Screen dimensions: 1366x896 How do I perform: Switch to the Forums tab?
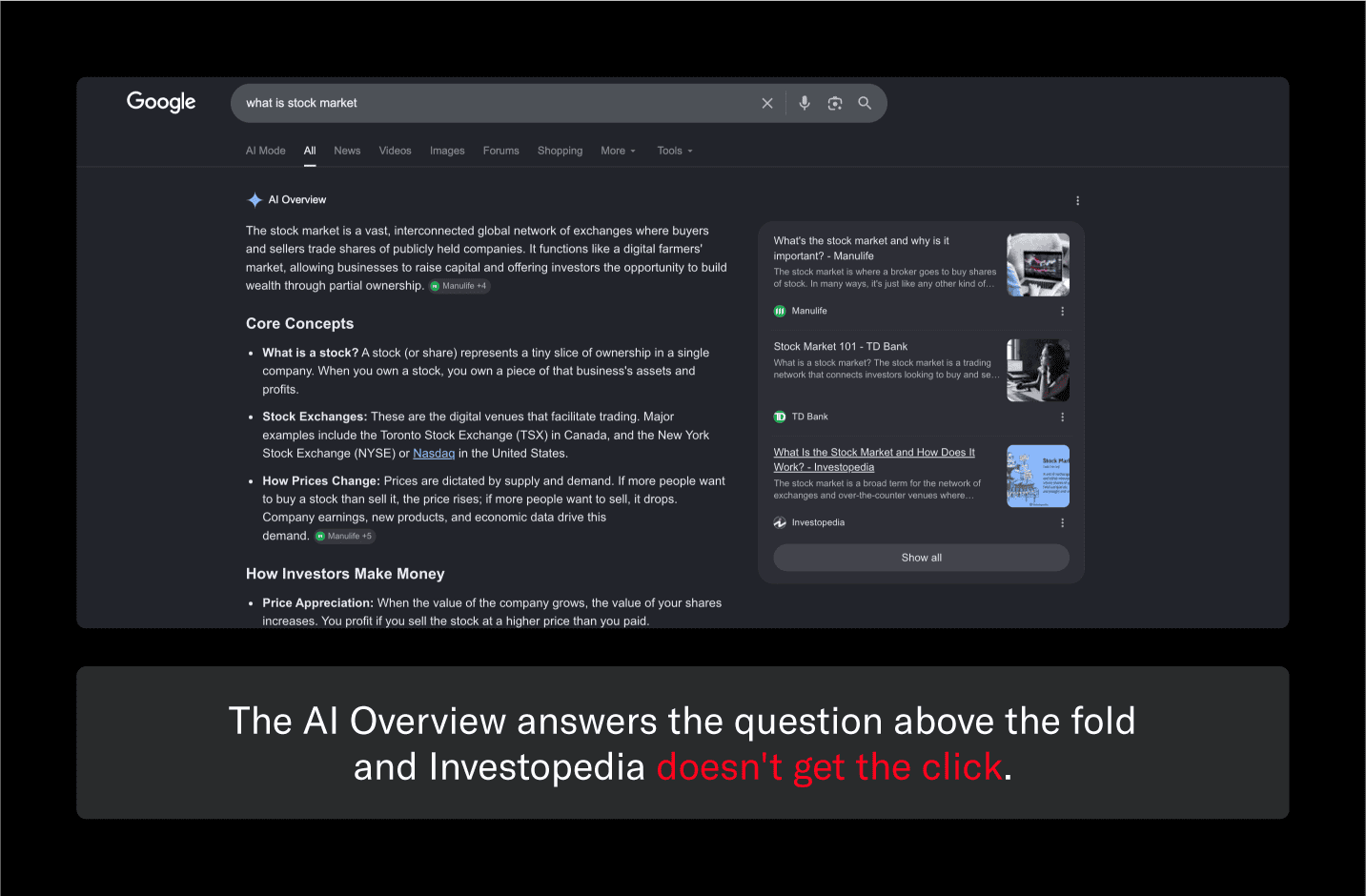click(501, 151)
